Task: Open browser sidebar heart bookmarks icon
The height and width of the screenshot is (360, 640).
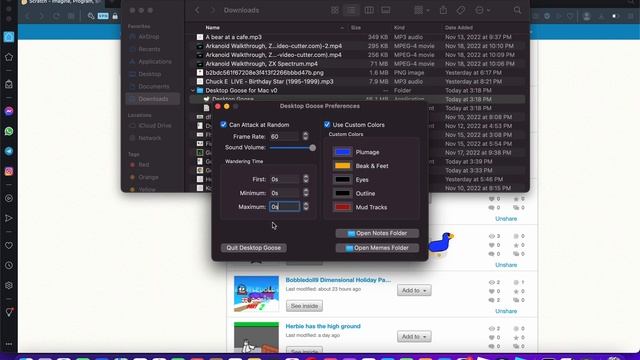Action: [x=9, y=245]
